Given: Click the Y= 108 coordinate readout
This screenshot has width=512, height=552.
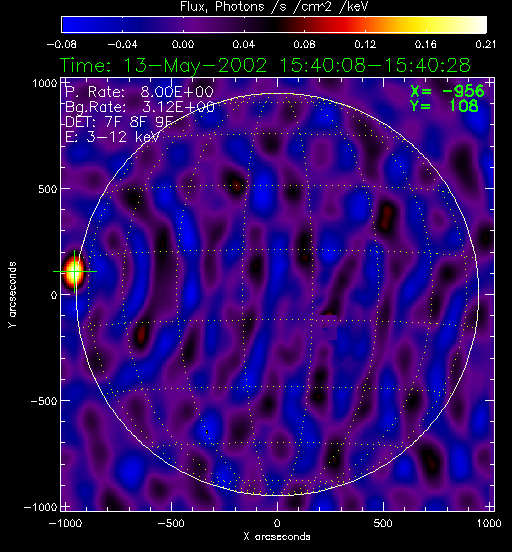Looking at the screenshot, I should click(444, 106).
